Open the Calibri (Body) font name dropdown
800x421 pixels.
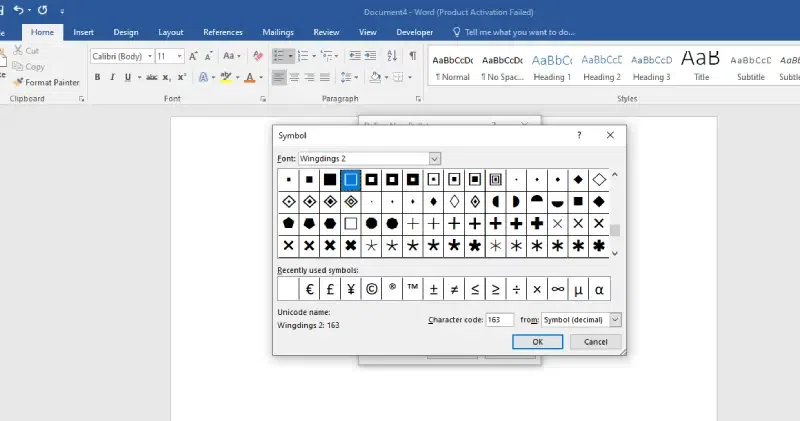(x=149, y=56)
